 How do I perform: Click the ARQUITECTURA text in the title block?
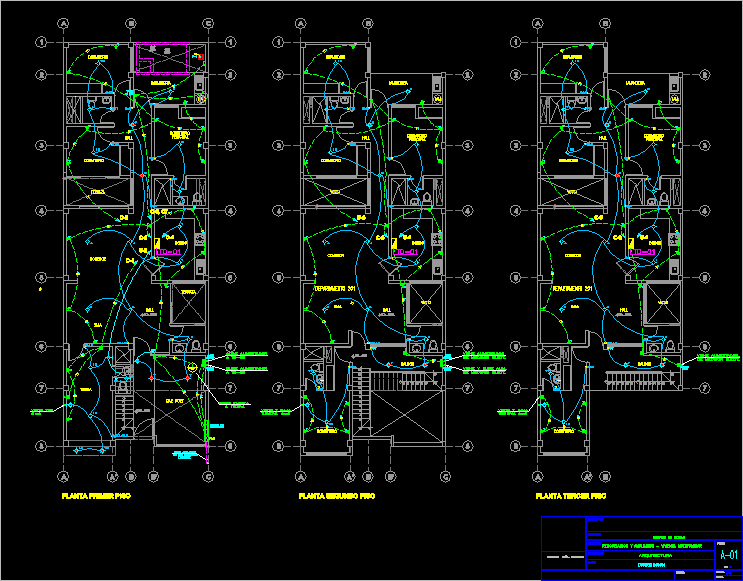click(655, 555)
